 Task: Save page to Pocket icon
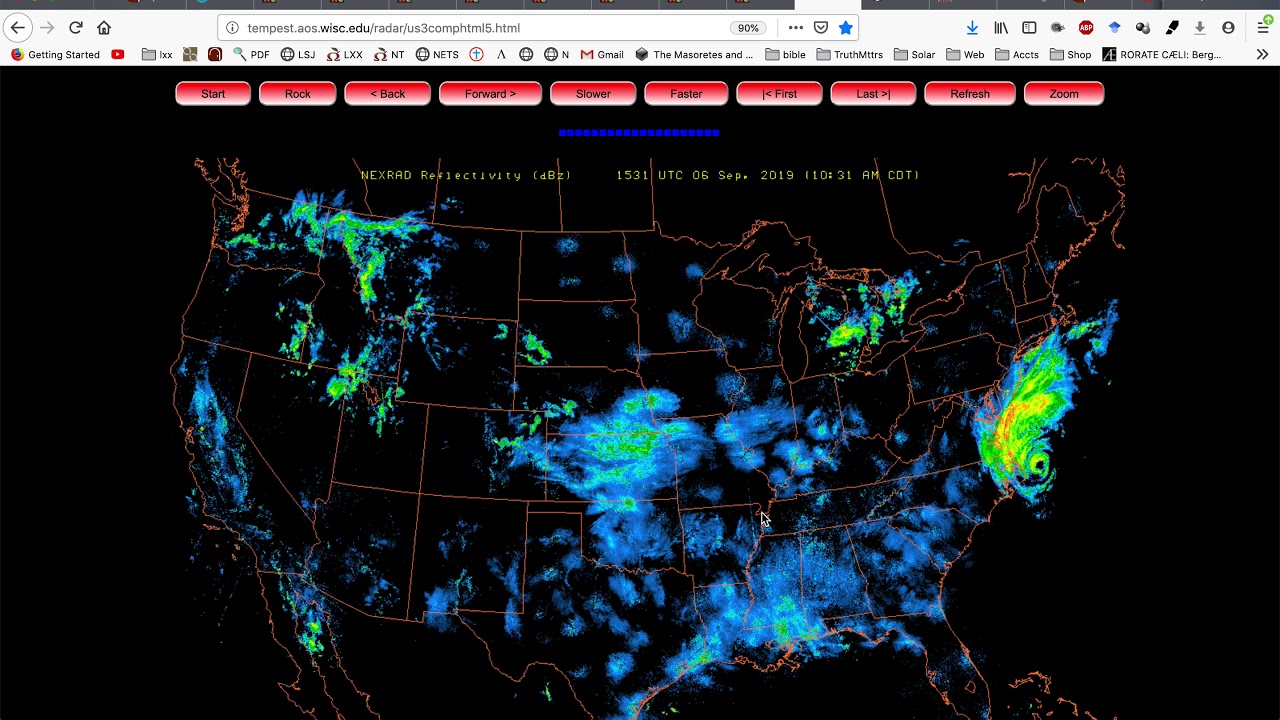821,28
